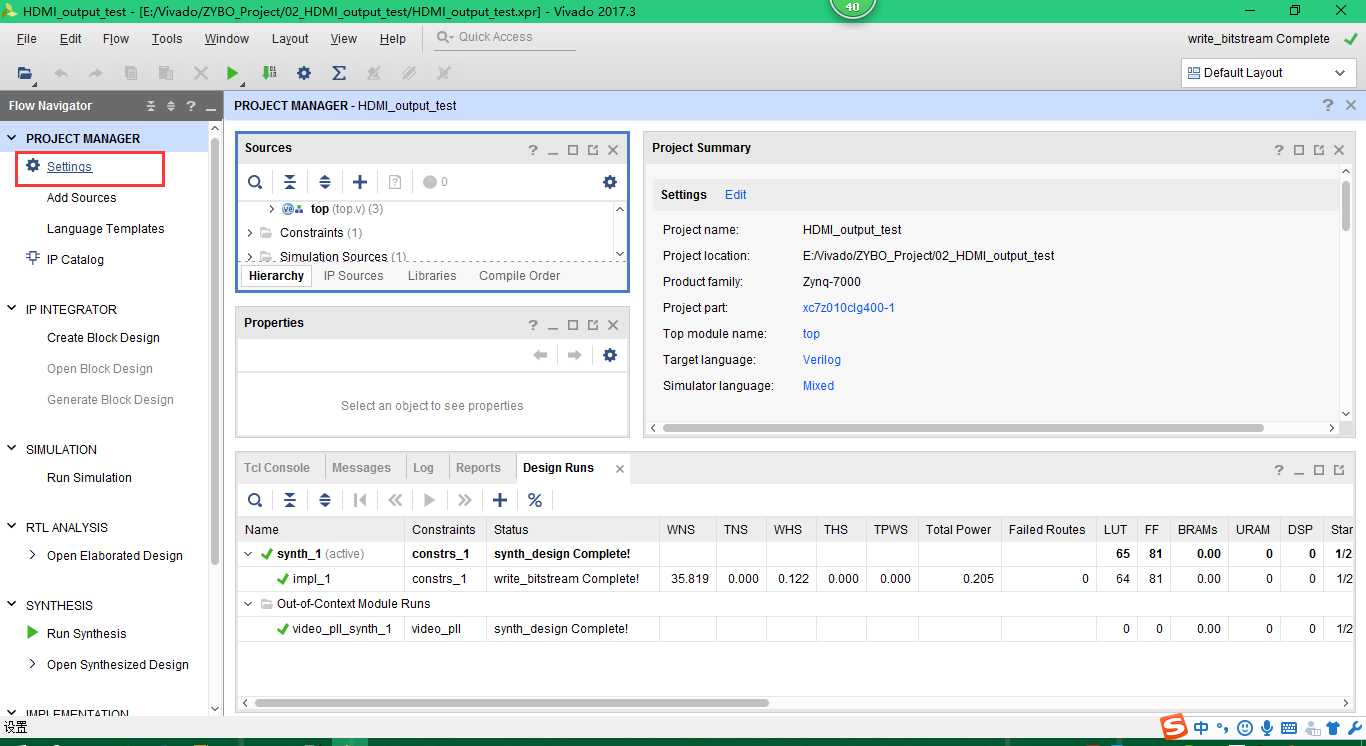
Task: Create new run with Design Runs plus
Action: coord(500,500)
